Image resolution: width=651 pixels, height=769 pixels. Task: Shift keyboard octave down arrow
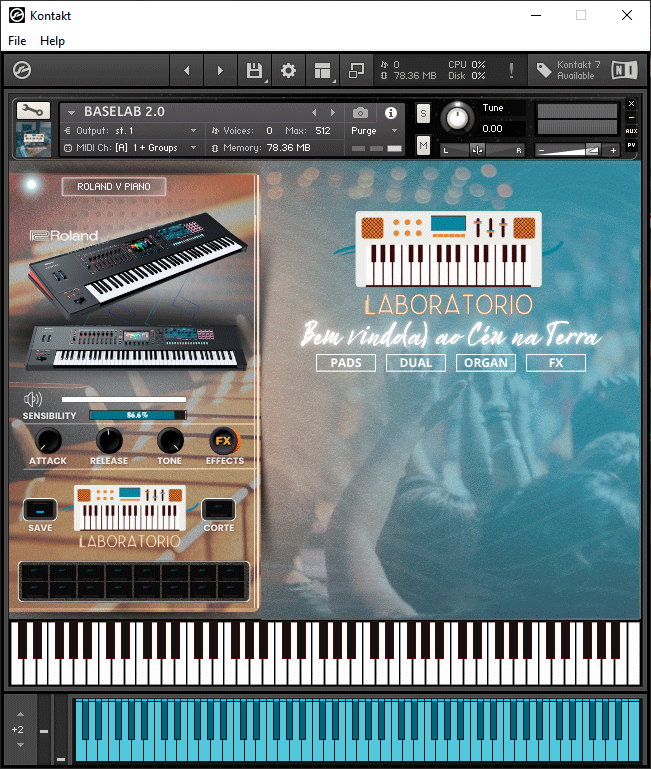click(x=20, y=744)
